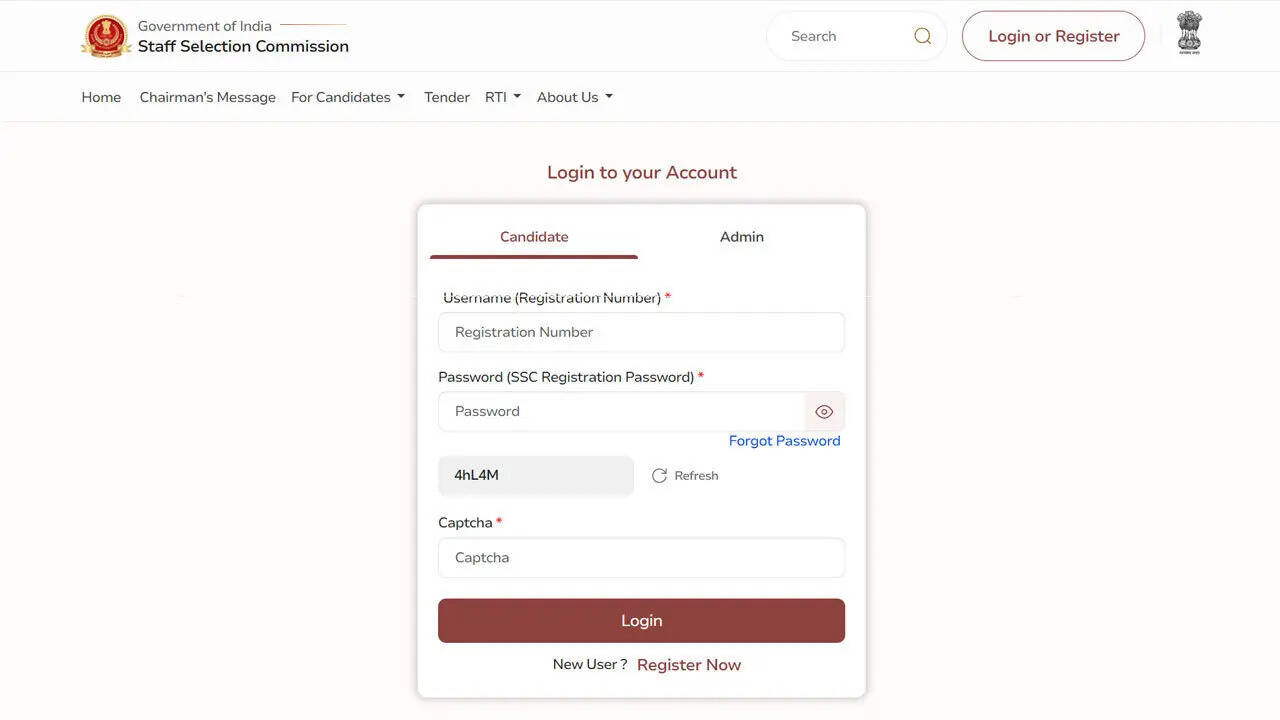Toggle the password visibility eye icon
This screenshot has width=1280, height=720.
(x=823, y=411)
